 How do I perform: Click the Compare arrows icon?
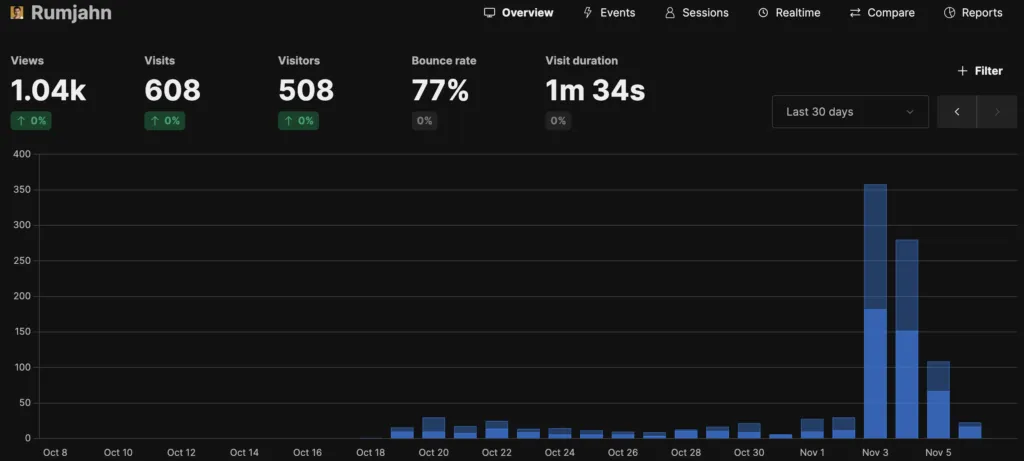click(855, 13)
